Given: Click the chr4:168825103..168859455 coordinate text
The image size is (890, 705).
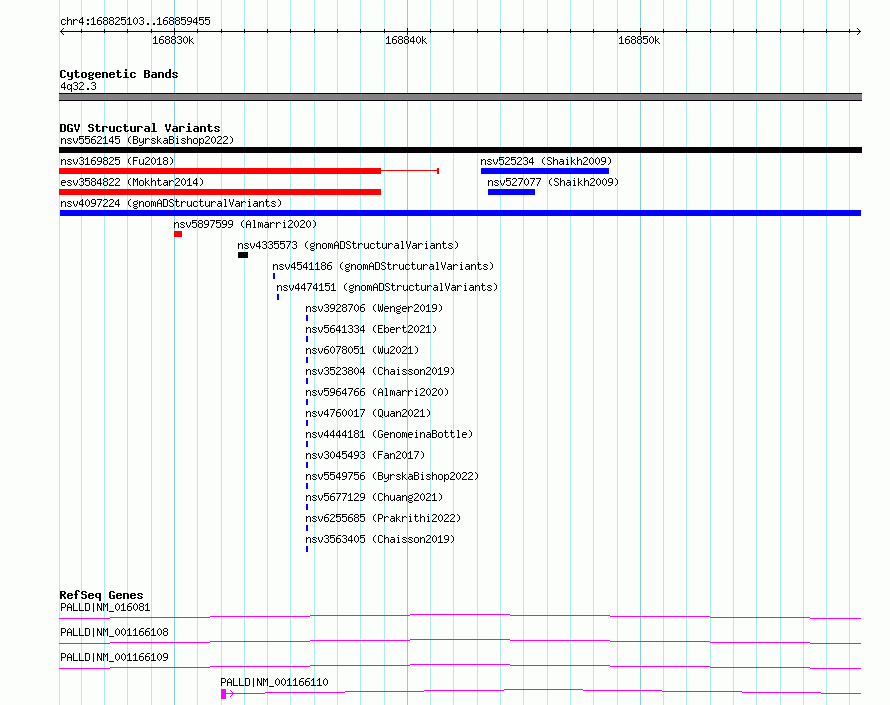Looking at the screenshot, I should [135, 22].
